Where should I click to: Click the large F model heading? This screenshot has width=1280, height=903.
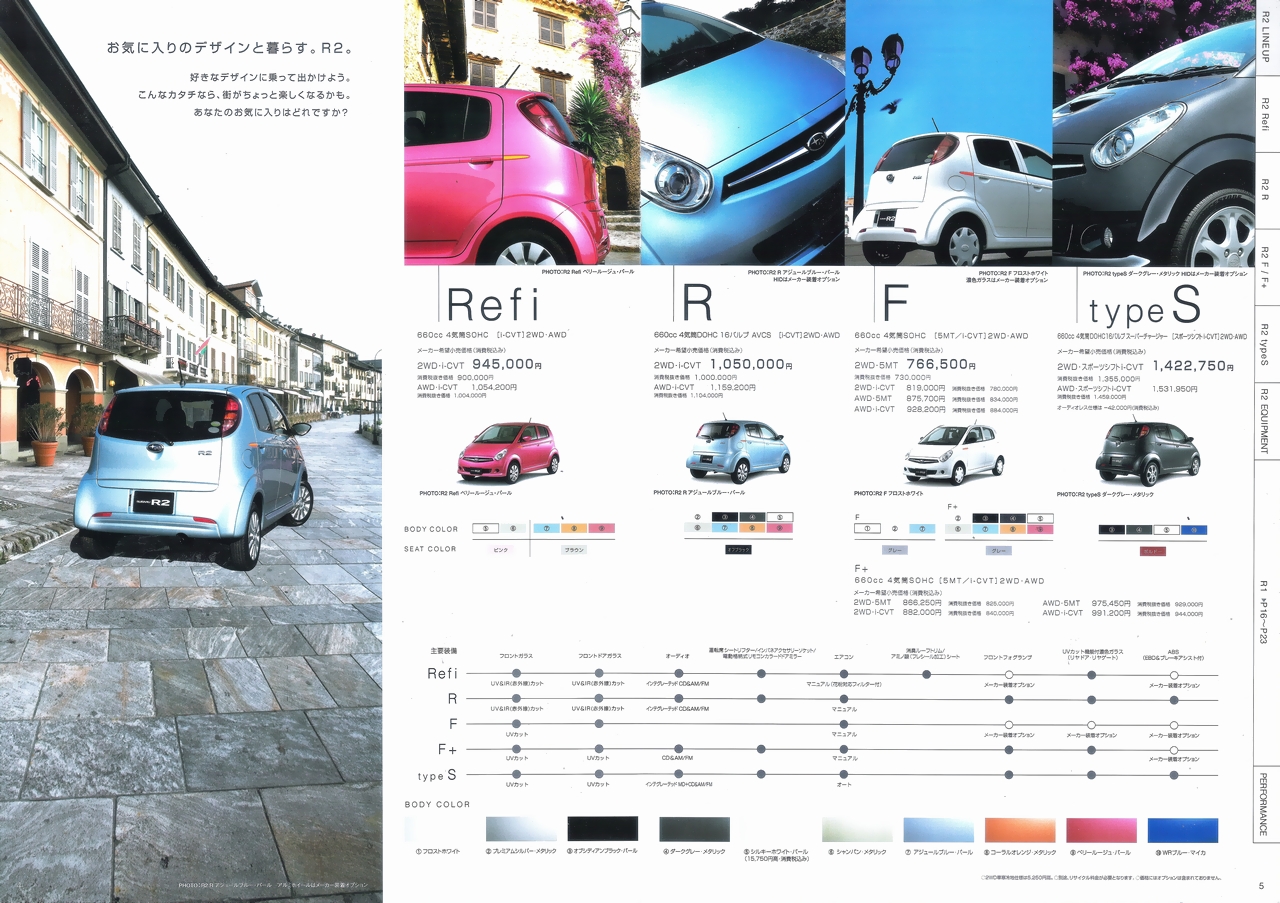(x=896, y=304)
